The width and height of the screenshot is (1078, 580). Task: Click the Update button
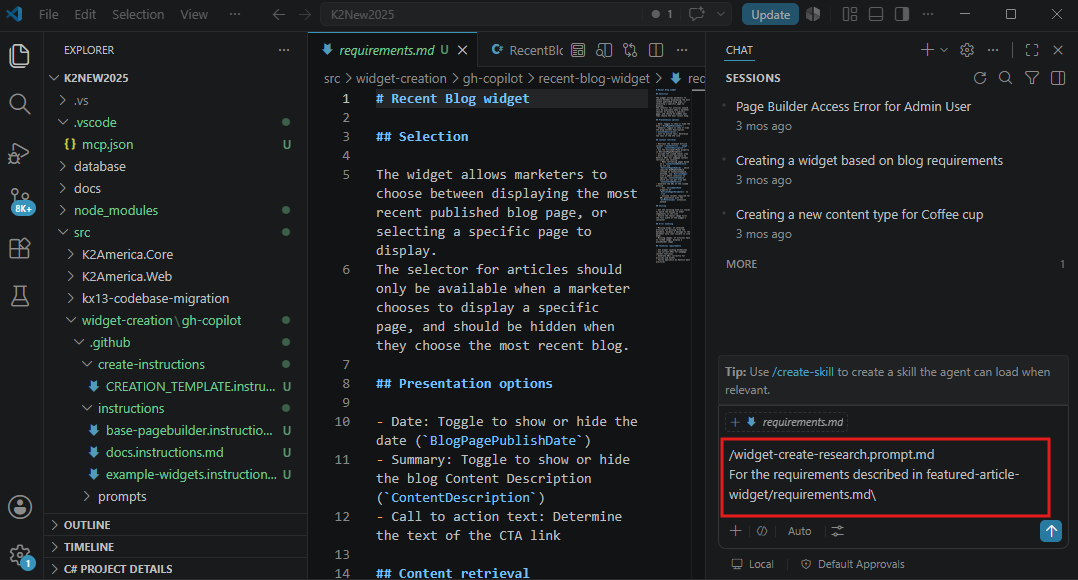tap(770, 14)
